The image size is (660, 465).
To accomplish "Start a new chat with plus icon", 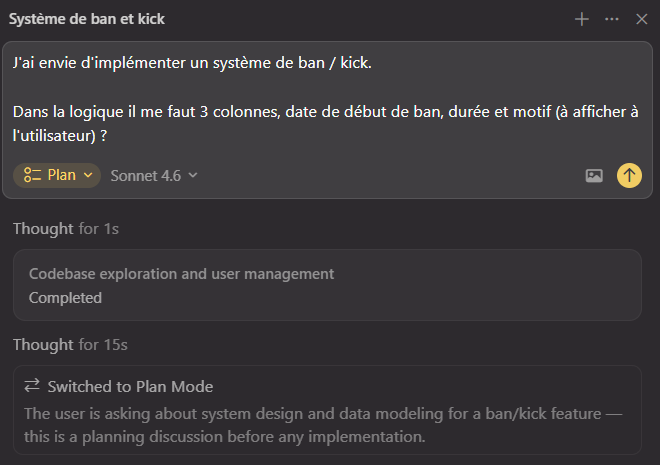I will (582, 19).
